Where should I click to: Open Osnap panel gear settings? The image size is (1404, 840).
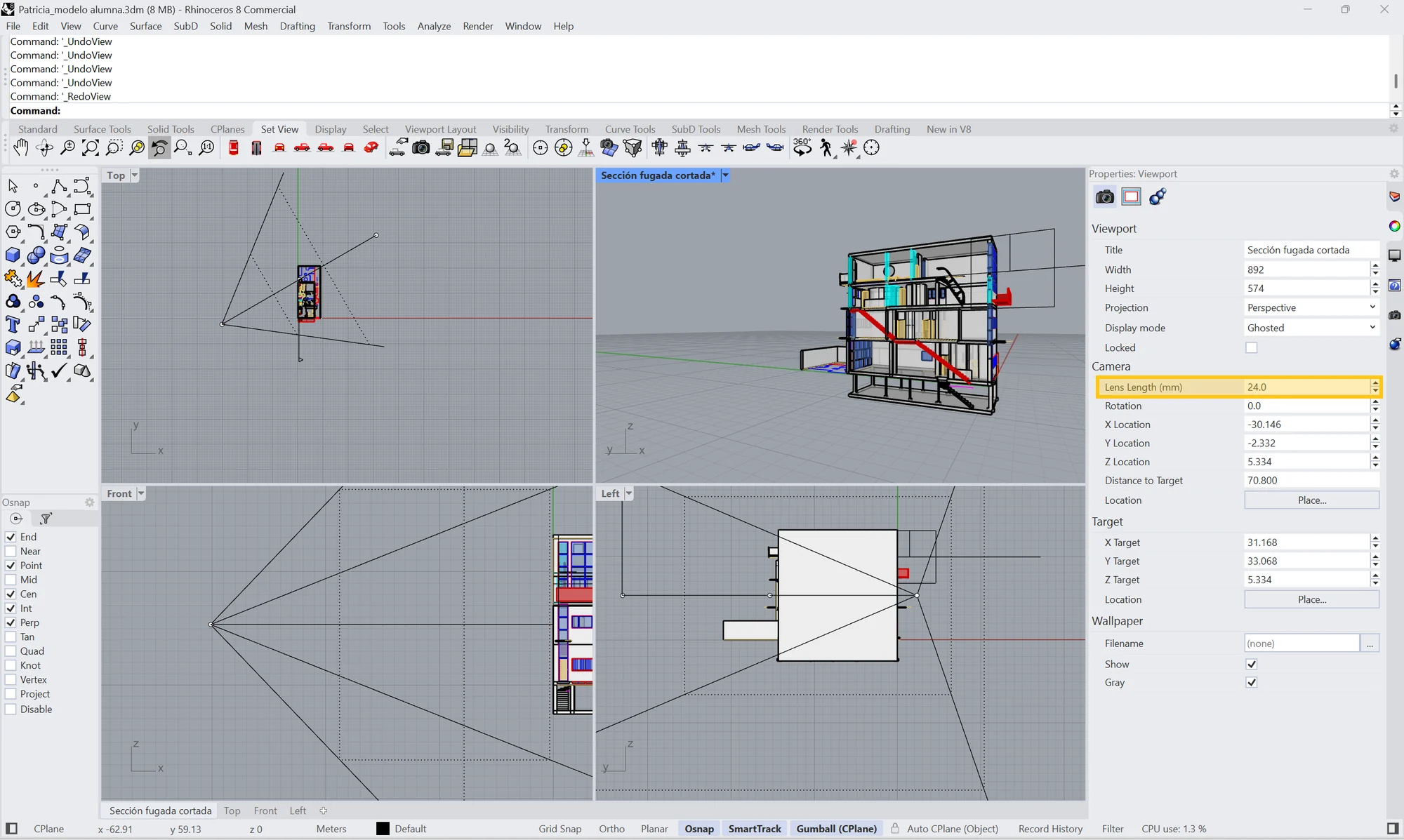click(89, 502)
